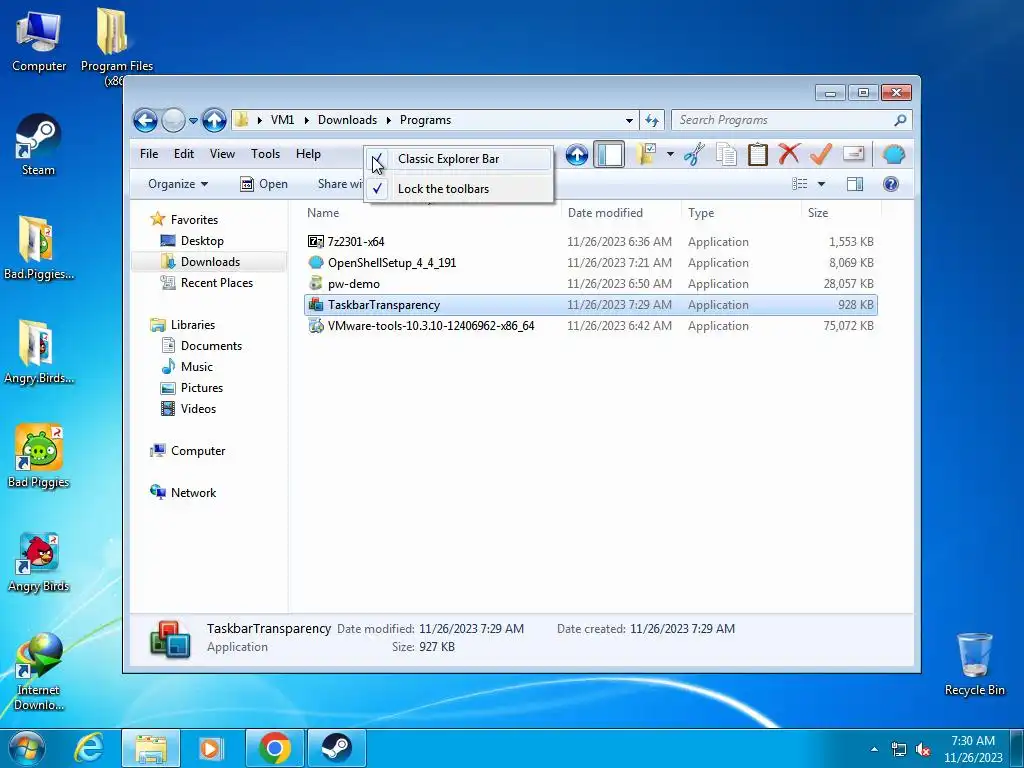Open the Help menu
Viewport: 1024px width, 768px height.
click(308, 154)
